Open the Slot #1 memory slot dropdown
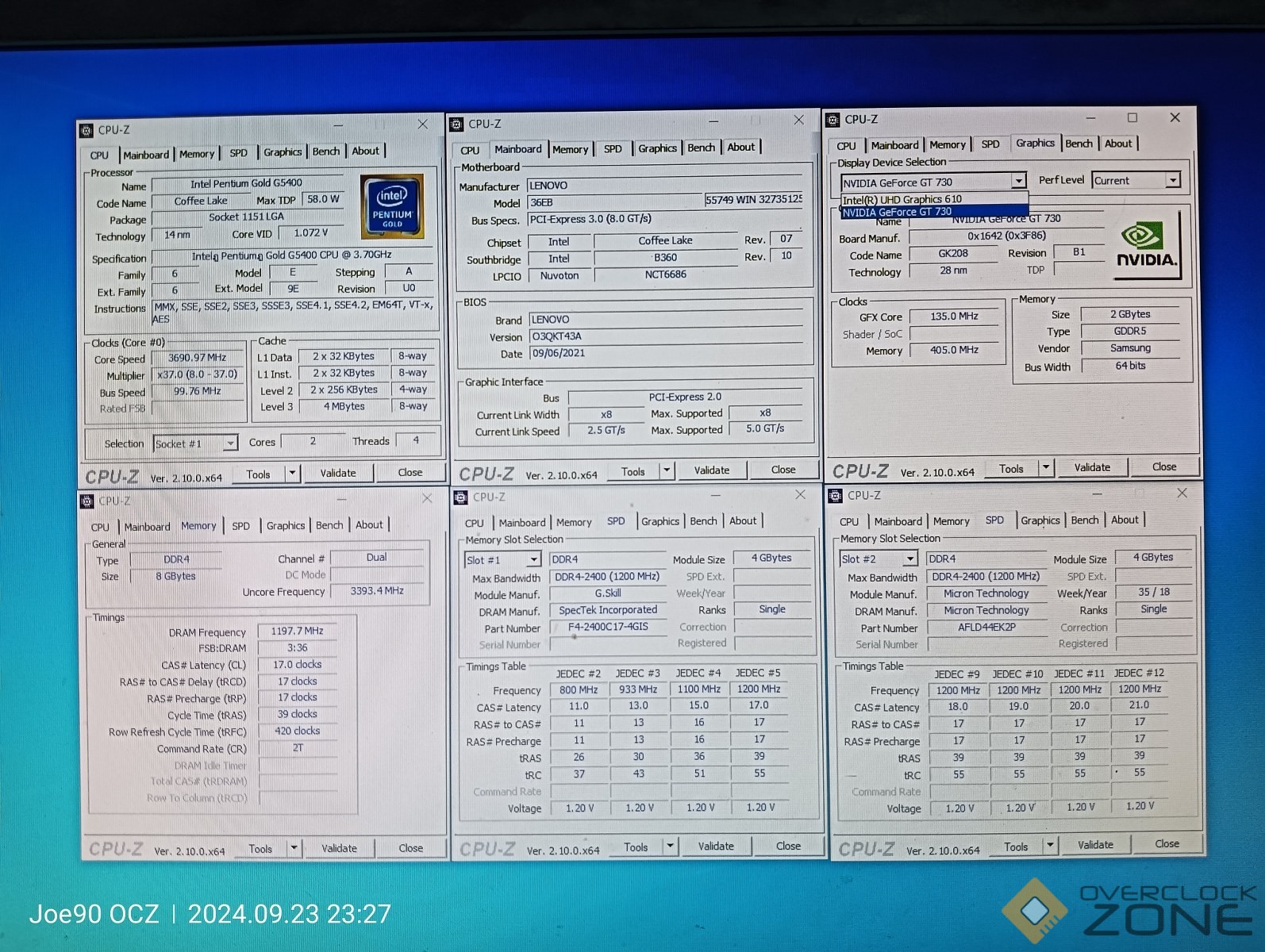This screenshot has height=952, width=1265. click(x=534, y=560)
